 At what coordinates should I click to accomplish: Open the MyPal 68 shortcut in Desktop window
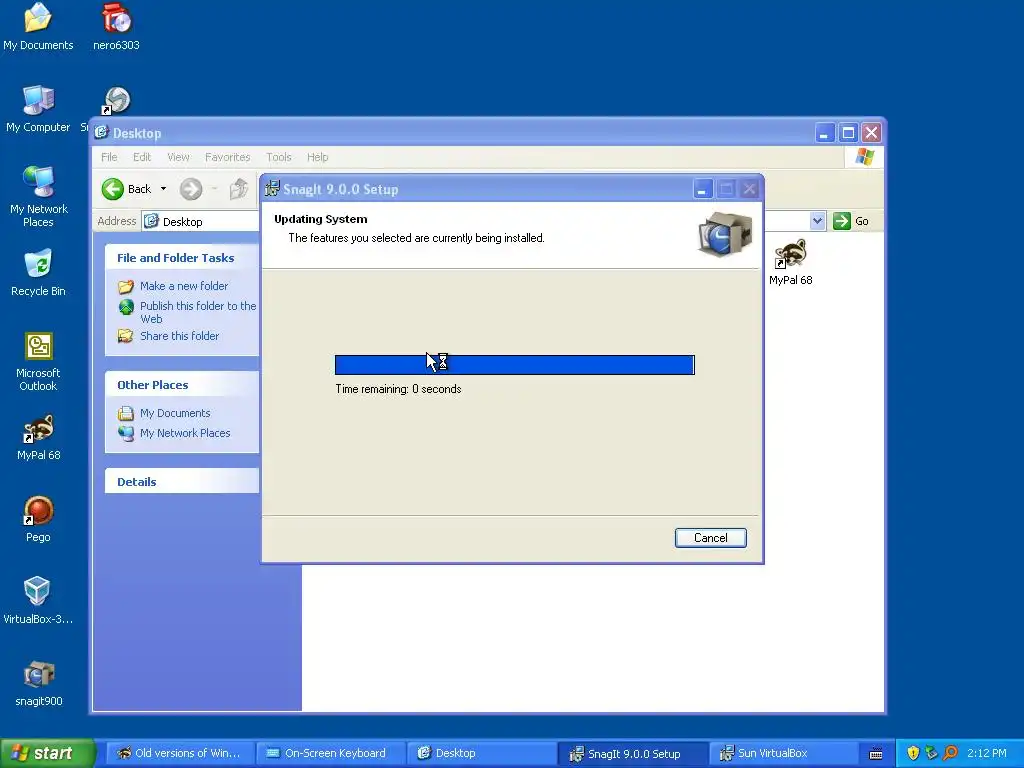pos(790,262)
